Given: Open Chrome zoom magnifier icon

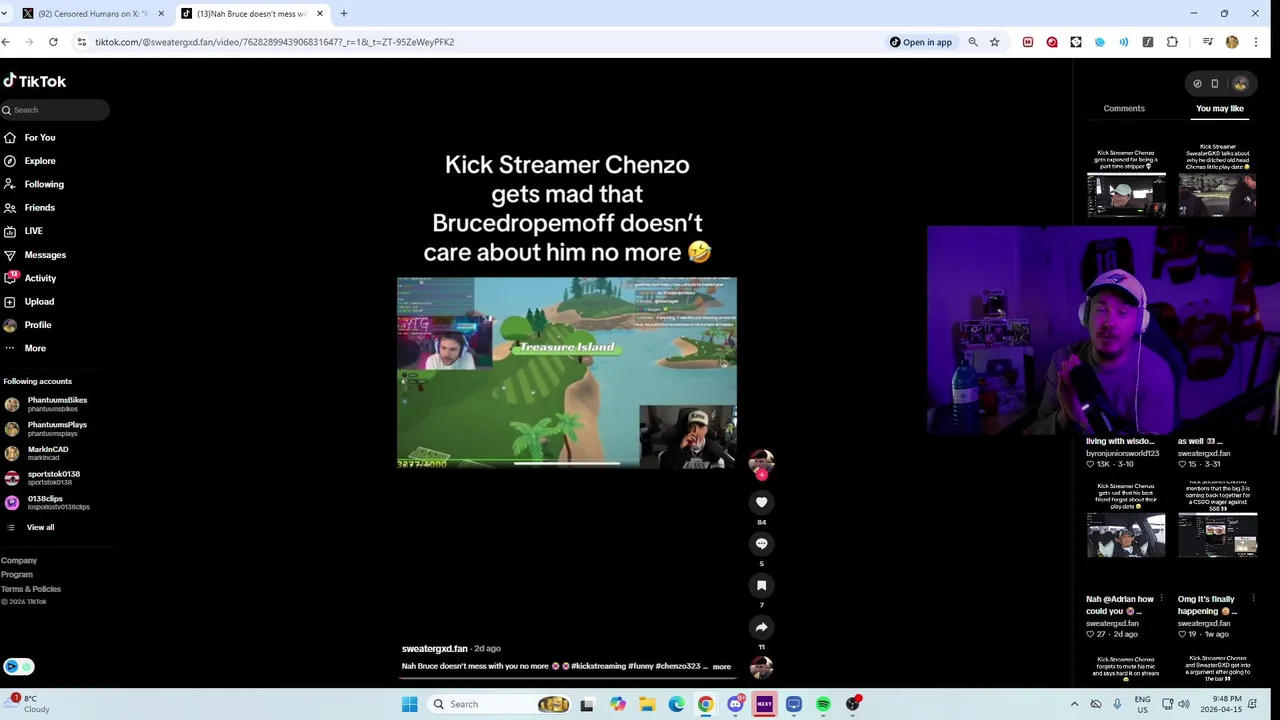Looking at the screenshot, I should click(972, 42).
